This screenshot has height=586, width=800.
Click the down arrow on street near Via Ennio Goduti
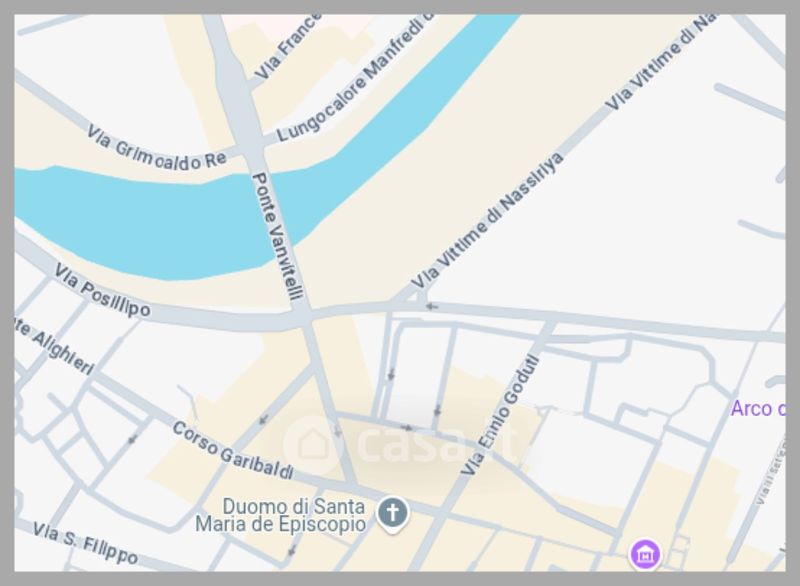[x=437, y=411]
